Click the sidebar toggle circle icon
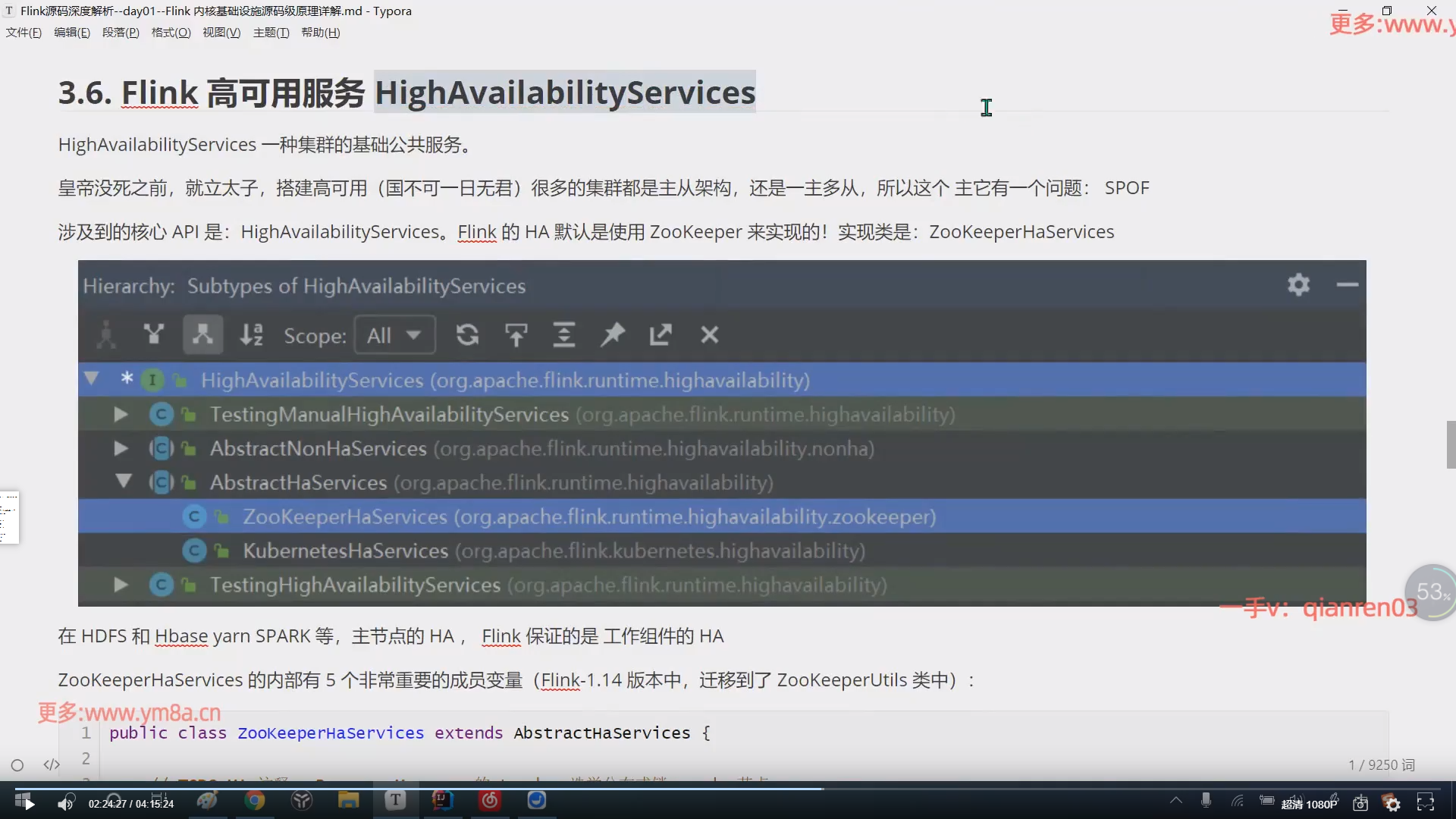This screenshot has height=819, width=1456. (17, 765)
